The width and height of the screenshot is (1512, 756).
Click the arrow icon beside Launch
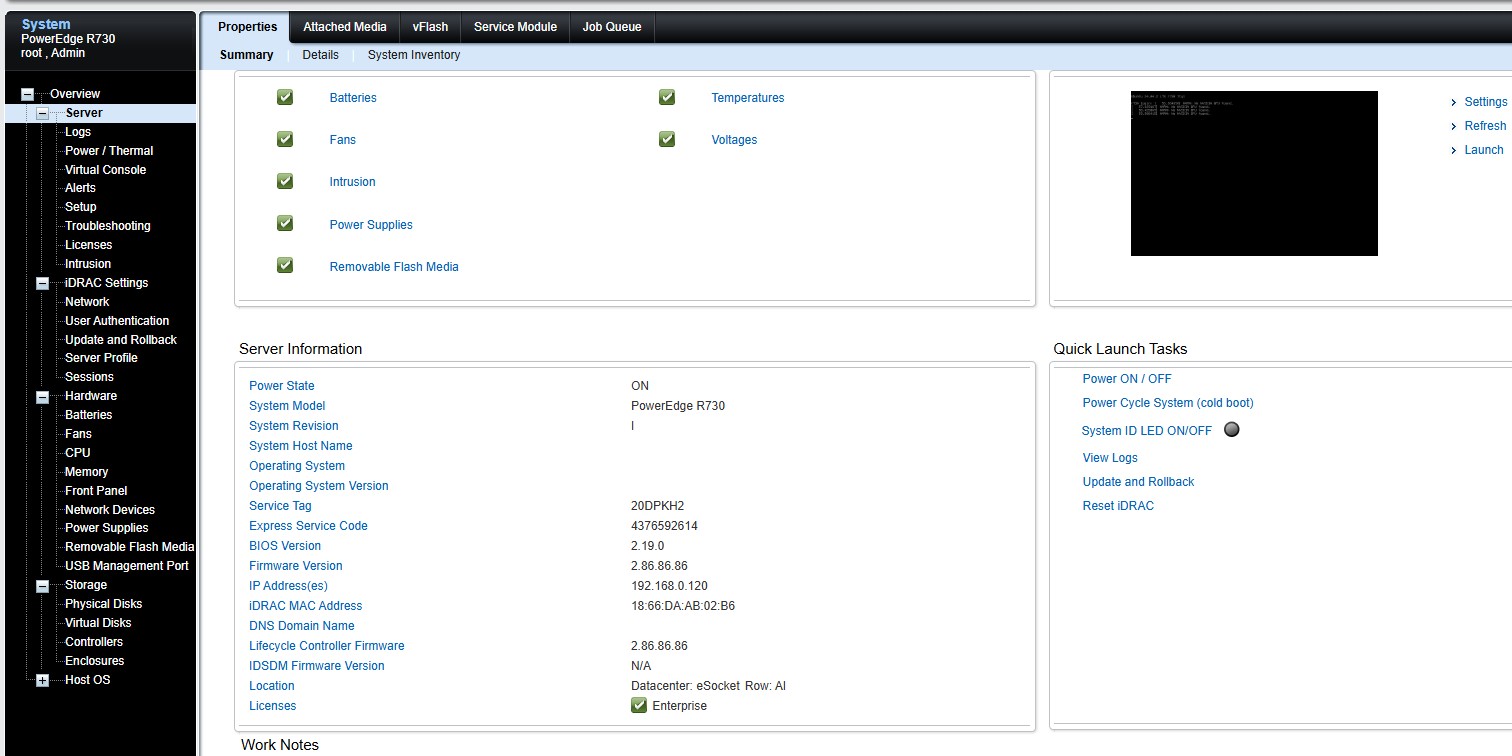coord(1454,150)
